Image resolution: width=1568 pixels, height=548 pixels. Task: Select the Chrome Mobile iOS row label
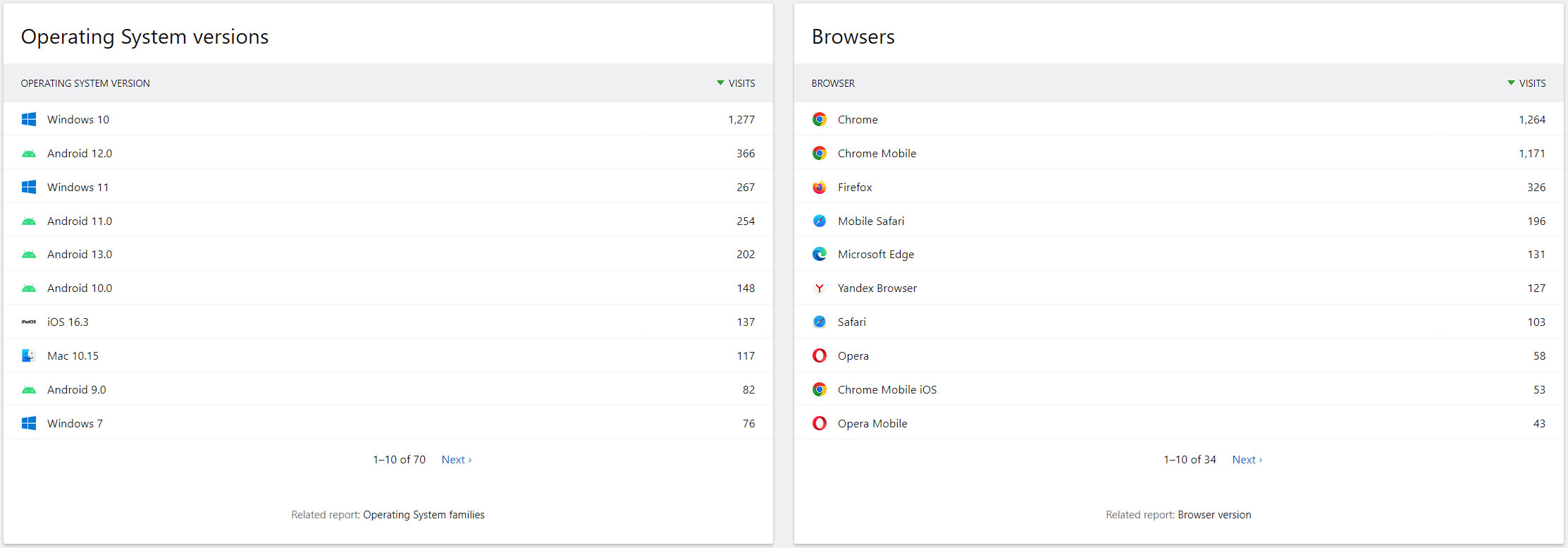coord(887,390)
